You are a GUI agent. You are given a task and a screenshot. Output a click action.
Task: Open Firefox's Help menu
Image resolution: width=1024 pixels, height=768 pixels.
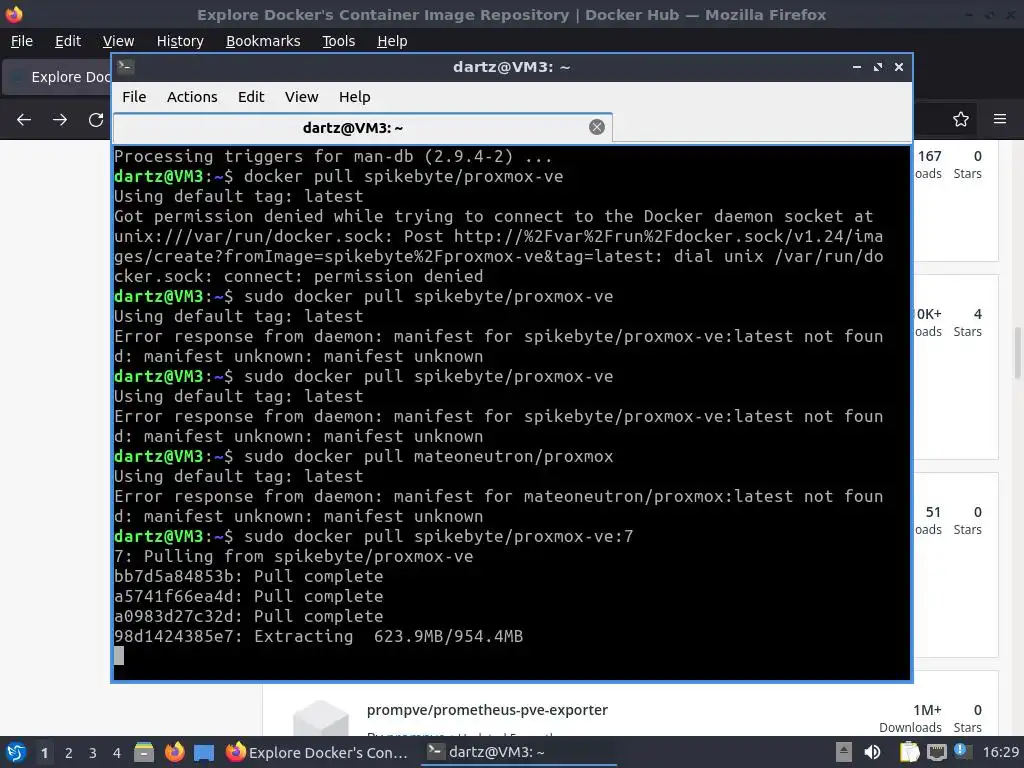pyautogui.click(x=392, y=41)
